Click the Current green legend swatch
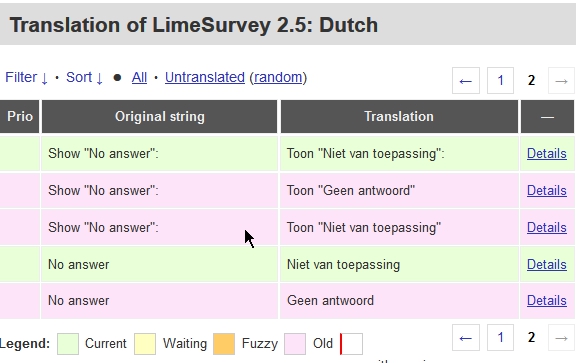This screenshot has height=363, width=585. click(68, 344)
